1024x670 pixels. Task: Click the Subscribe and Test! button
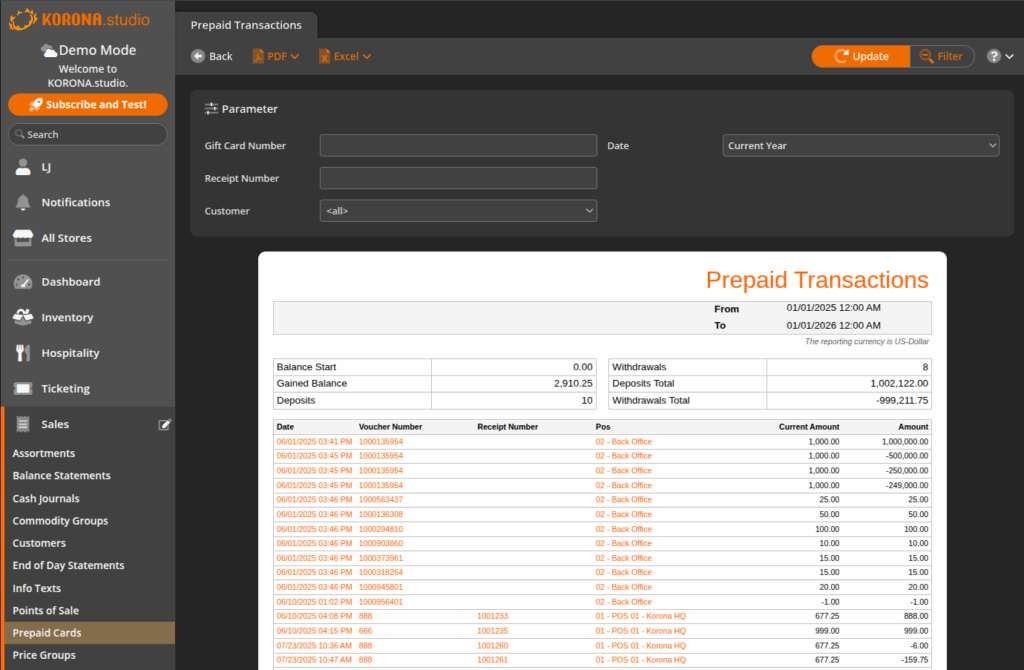[x=88, y=104]
